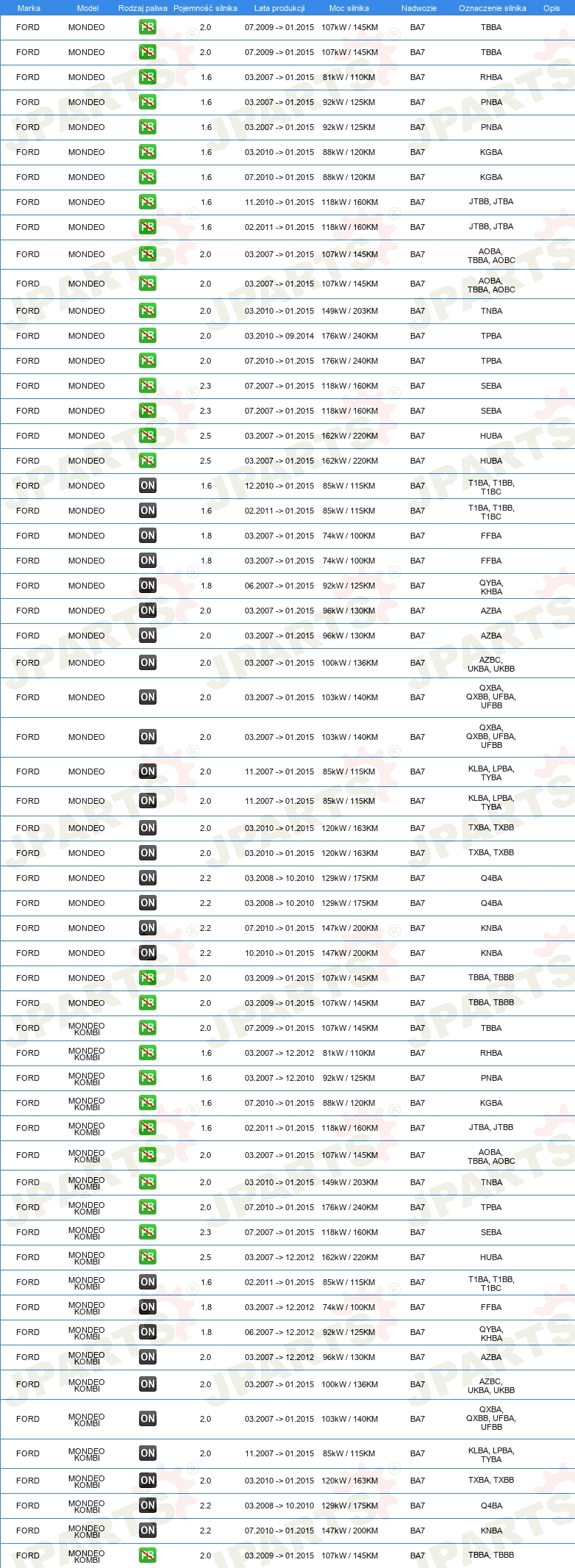Click the petrol icon in the 11.2010 JTBB, JTBA row
The image size is (575, 1568).
tap(147, 202)
